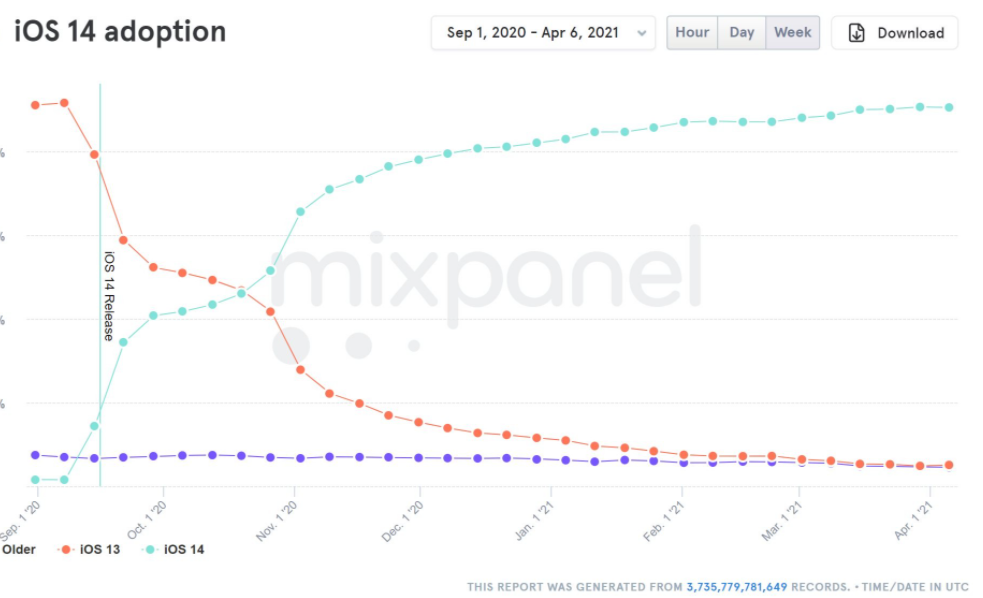Switch chart granularity to Day
Viewport: 983px width, 598px height.
click(742, 32)
